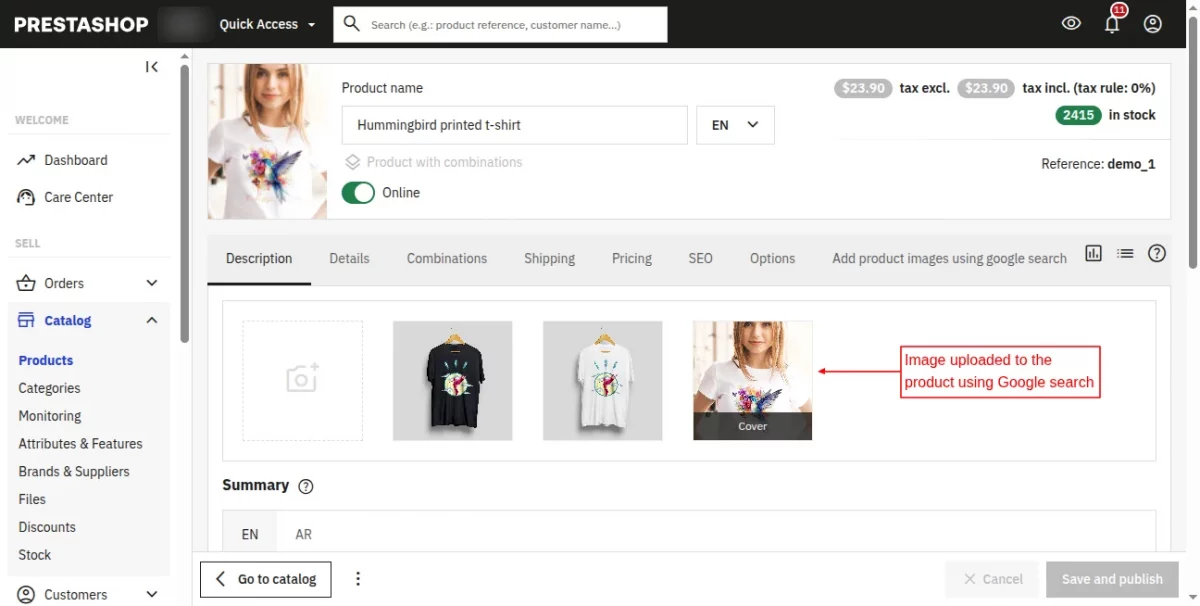The image size is (1200, 606).
Task: Switch to the Description tab
Action: tap(259, 258)
